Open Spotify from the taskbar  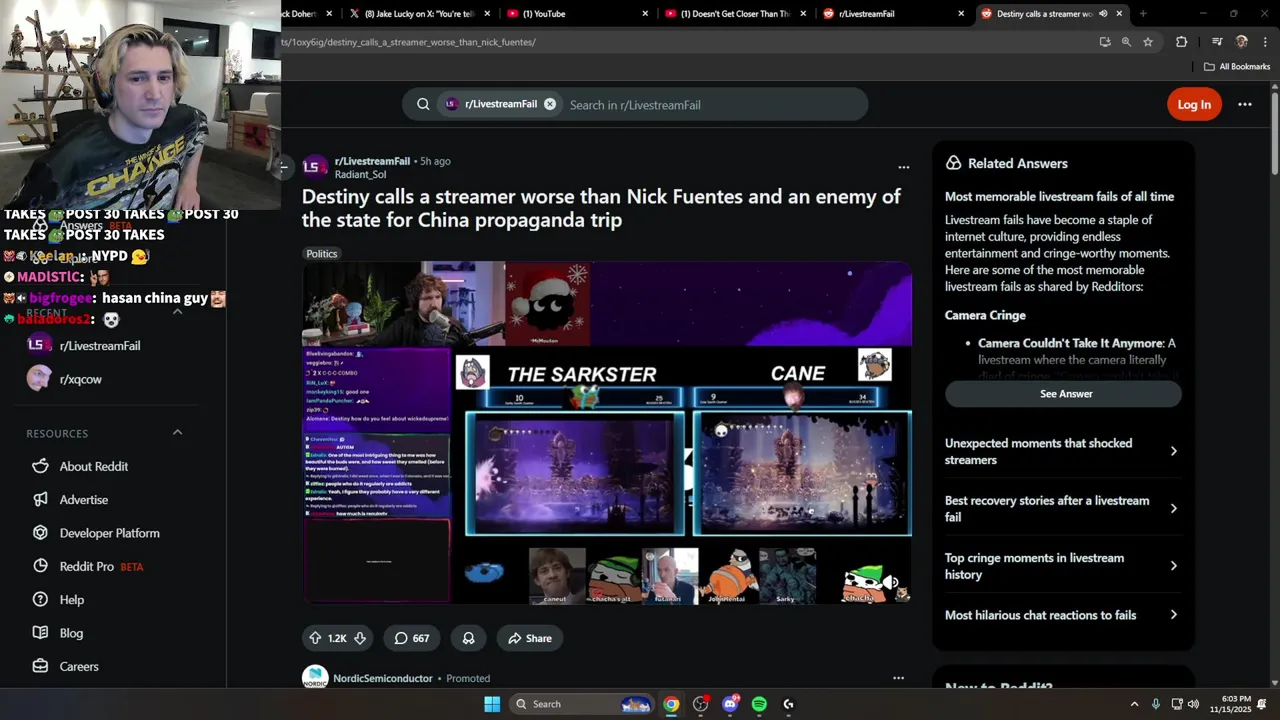[x=759, y=704]
